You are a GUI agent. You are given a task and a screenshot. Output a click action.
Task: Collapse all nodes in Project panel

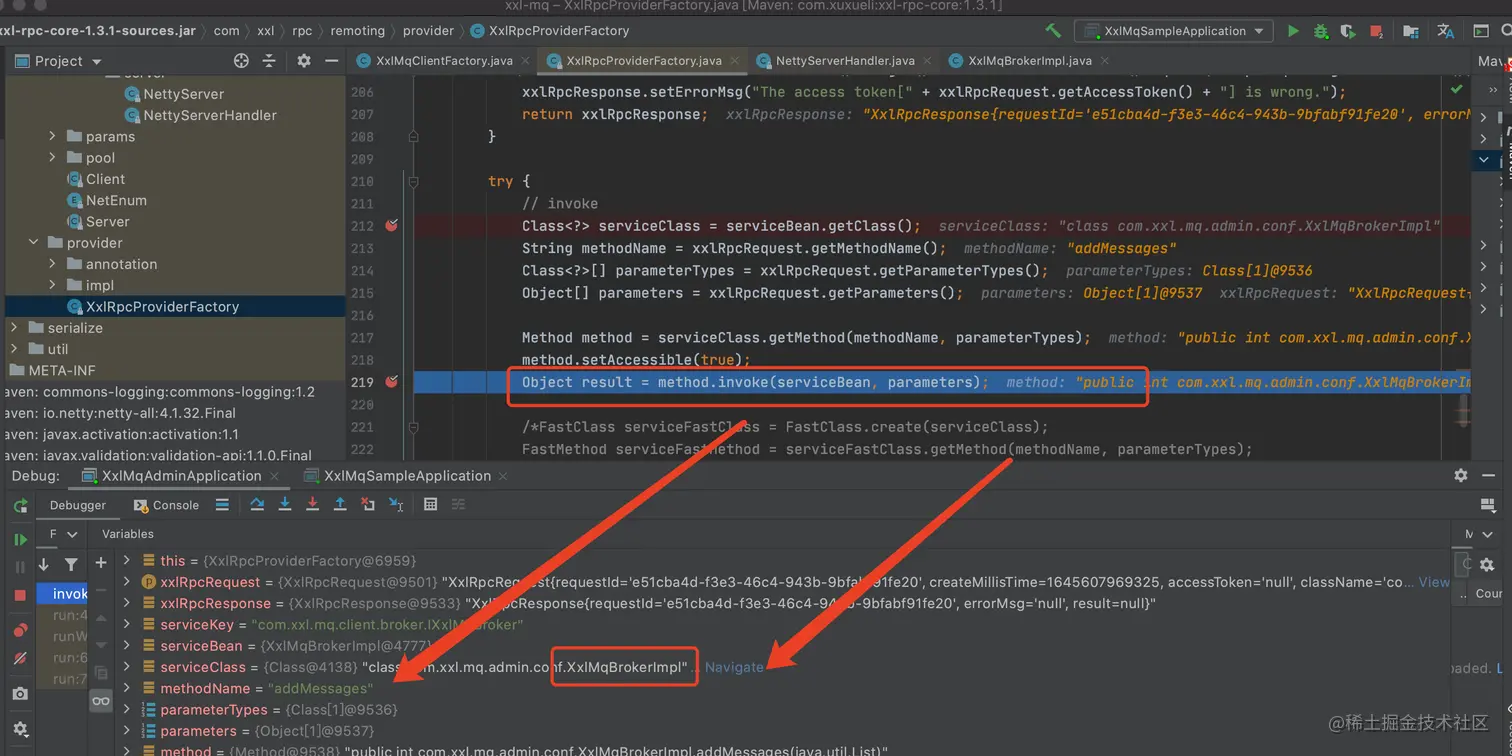pos(269,61)
